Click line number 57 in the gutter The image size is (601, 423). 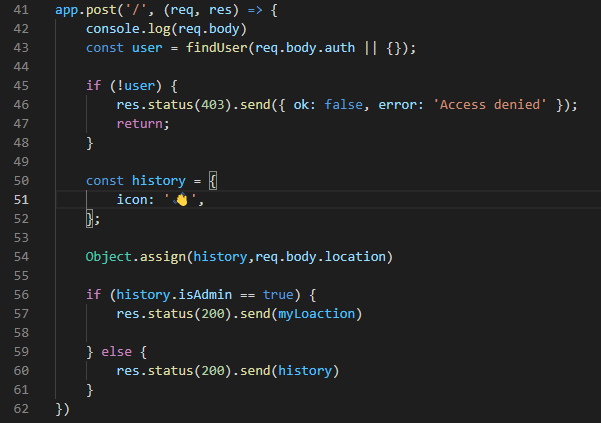pos(21,314)
